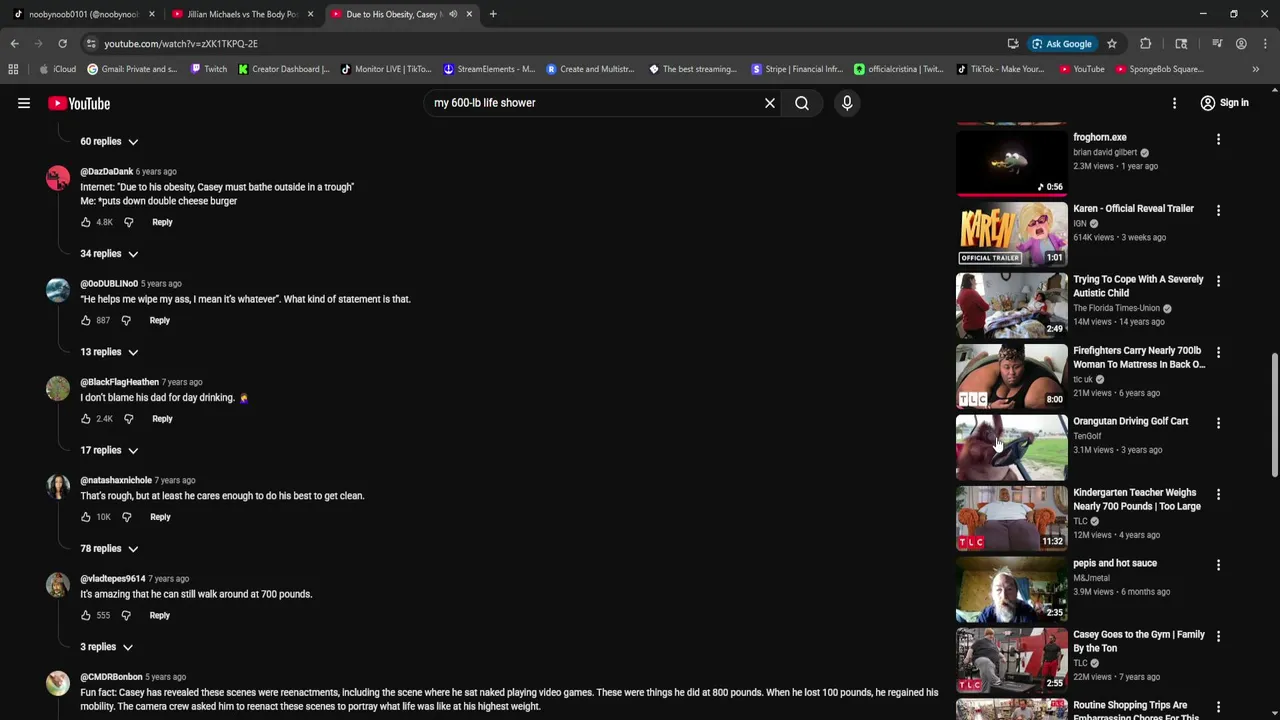Like the @natashaxnichole comment
The image size is (1280, 720).
(86, 517)
